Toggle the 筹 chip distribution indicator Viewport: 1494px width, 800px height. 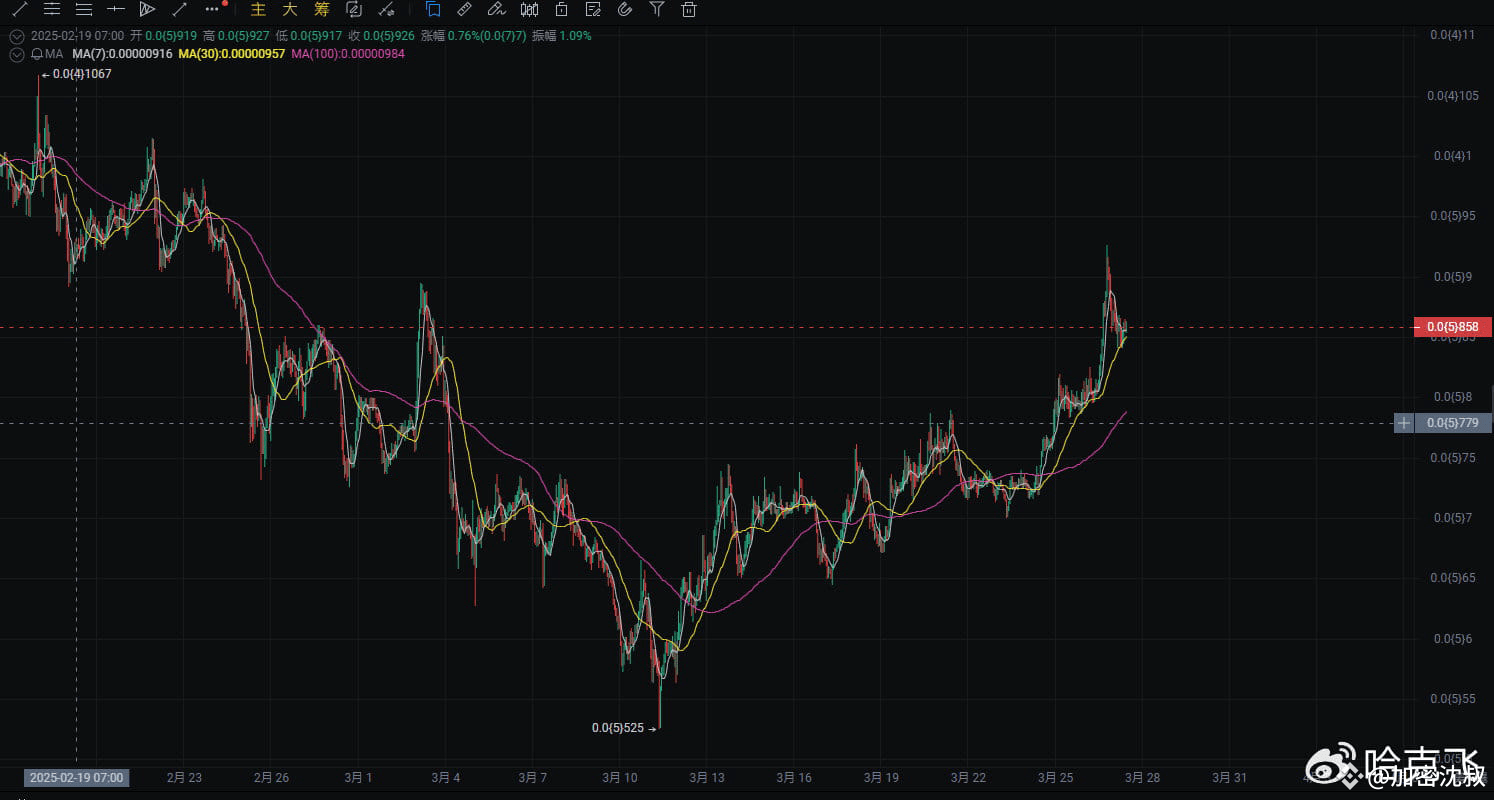tap(321, 9)
